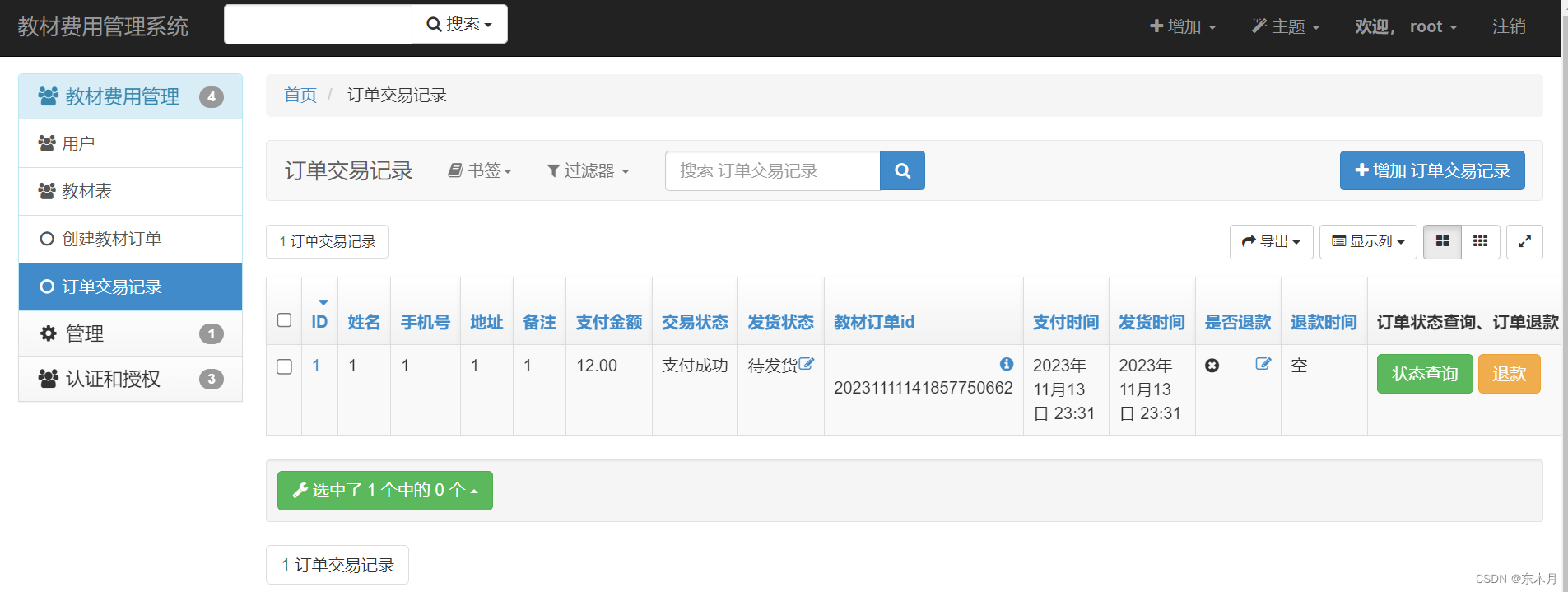The height and width of the screenshot is (592, 1568).
Task: Open the 显示列 columns dropdown
Action: coord(1368,241)
